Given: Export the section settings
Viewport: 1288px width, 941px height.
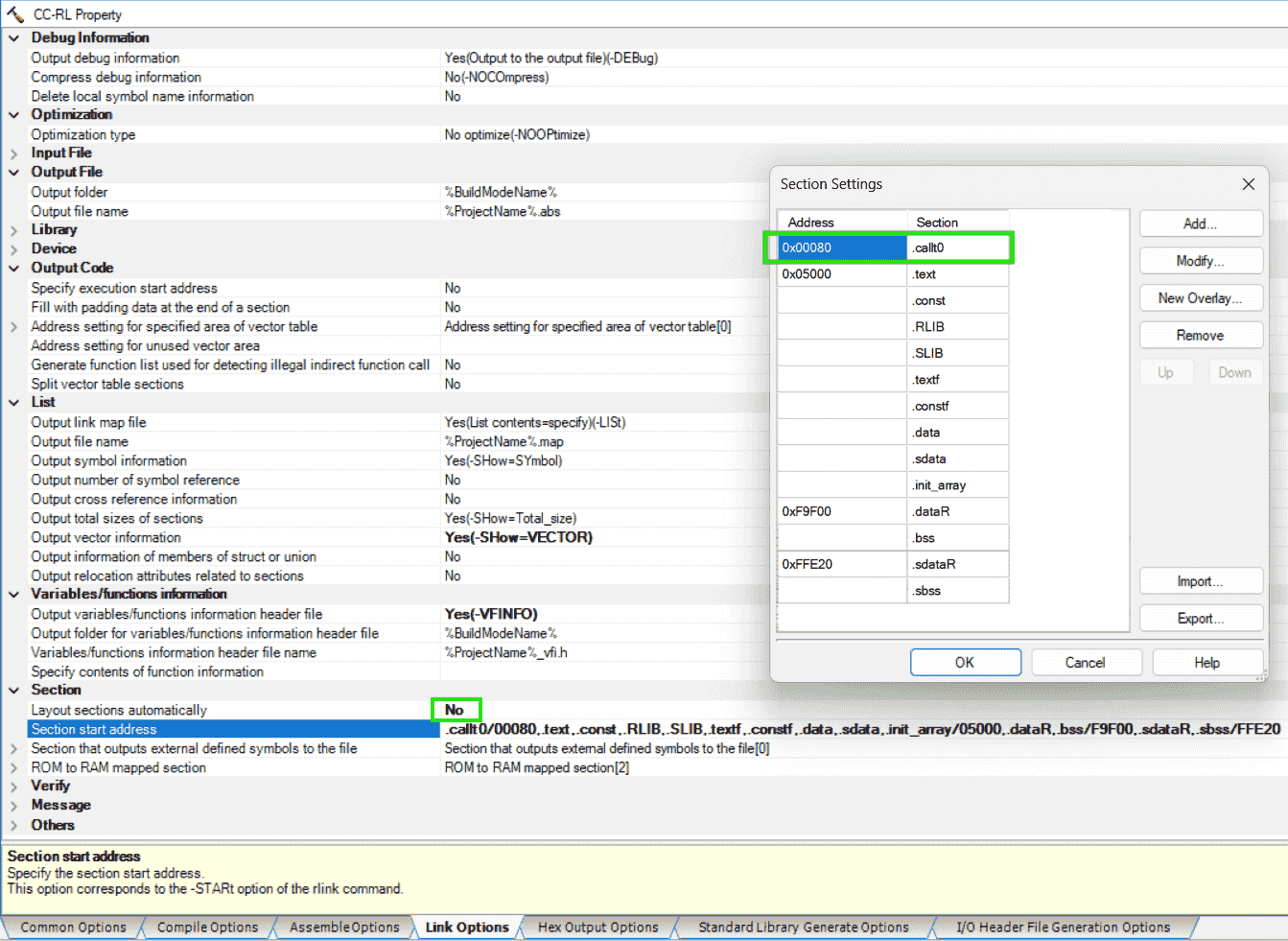Looking at the screenshot, I should click(x=1200, y=619).
